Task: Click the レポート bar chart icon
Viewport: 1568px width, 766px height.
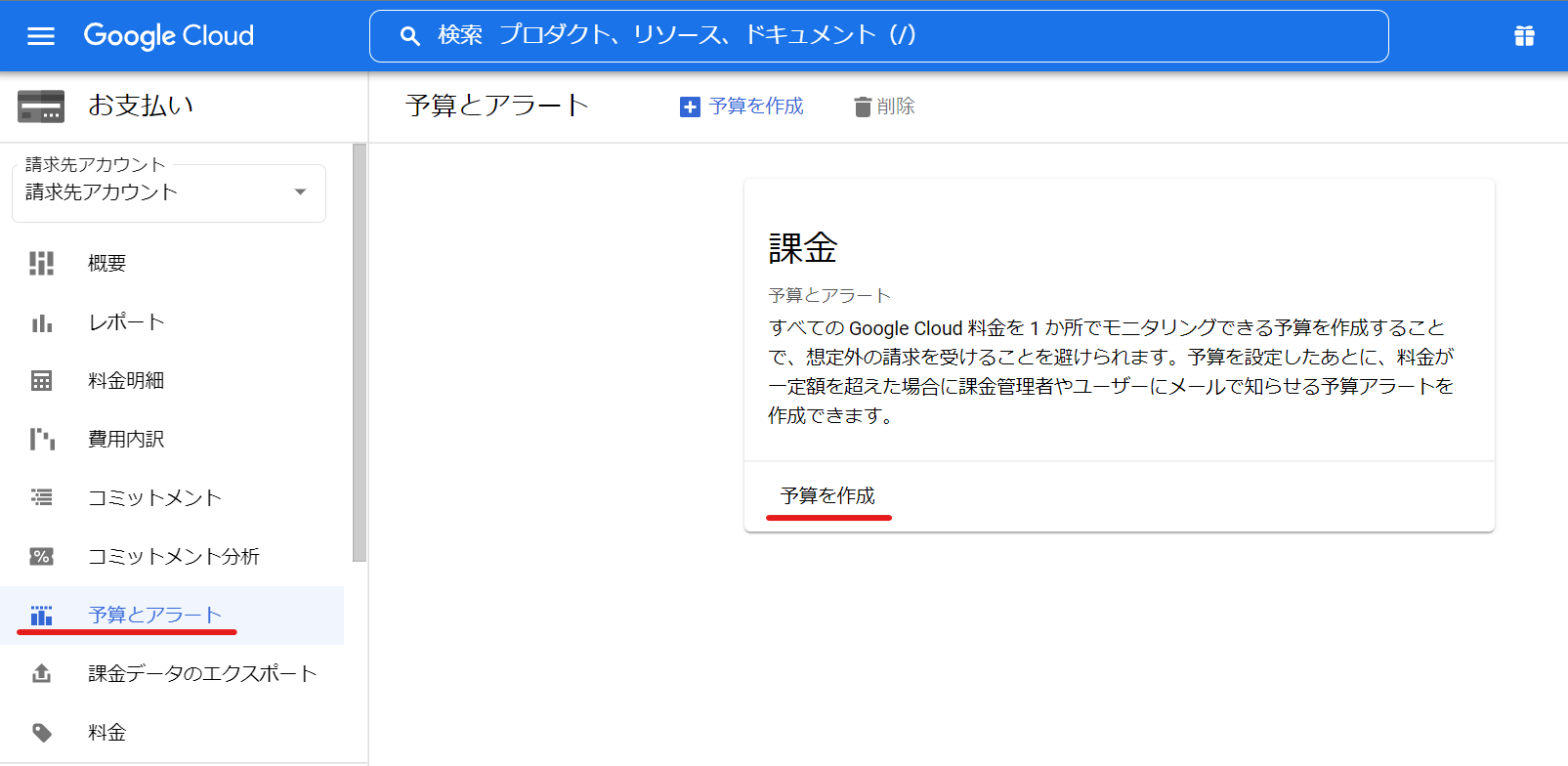Action: tap(41, 322)
